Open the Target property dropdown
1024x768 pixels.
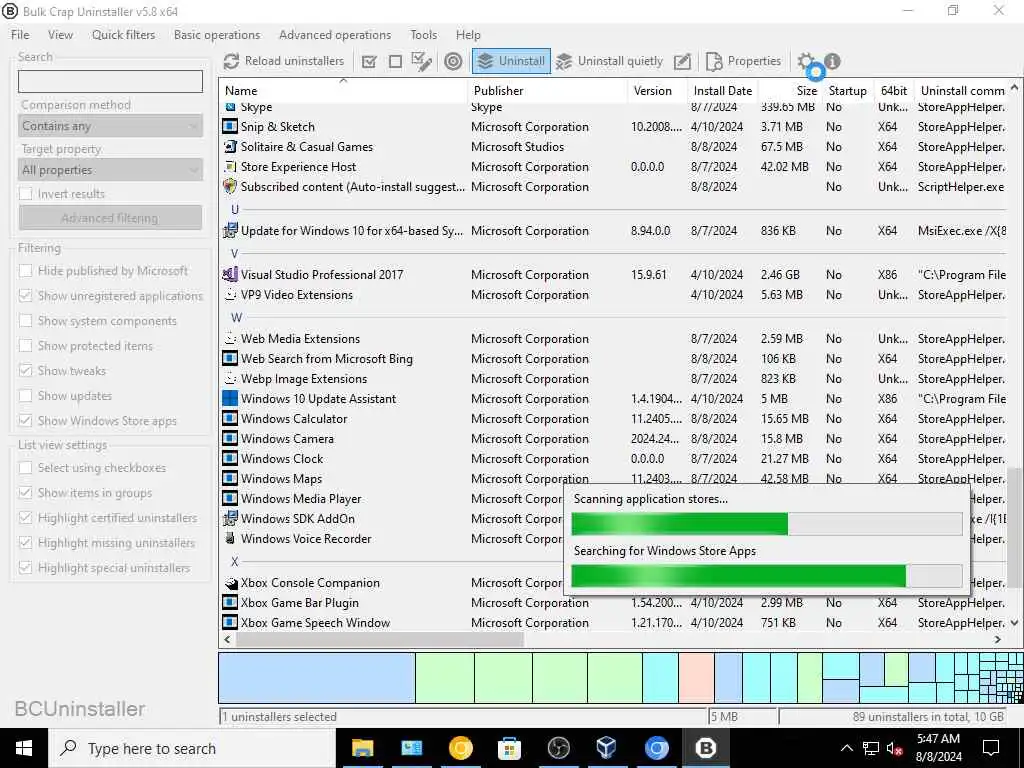tap(110, 170)
